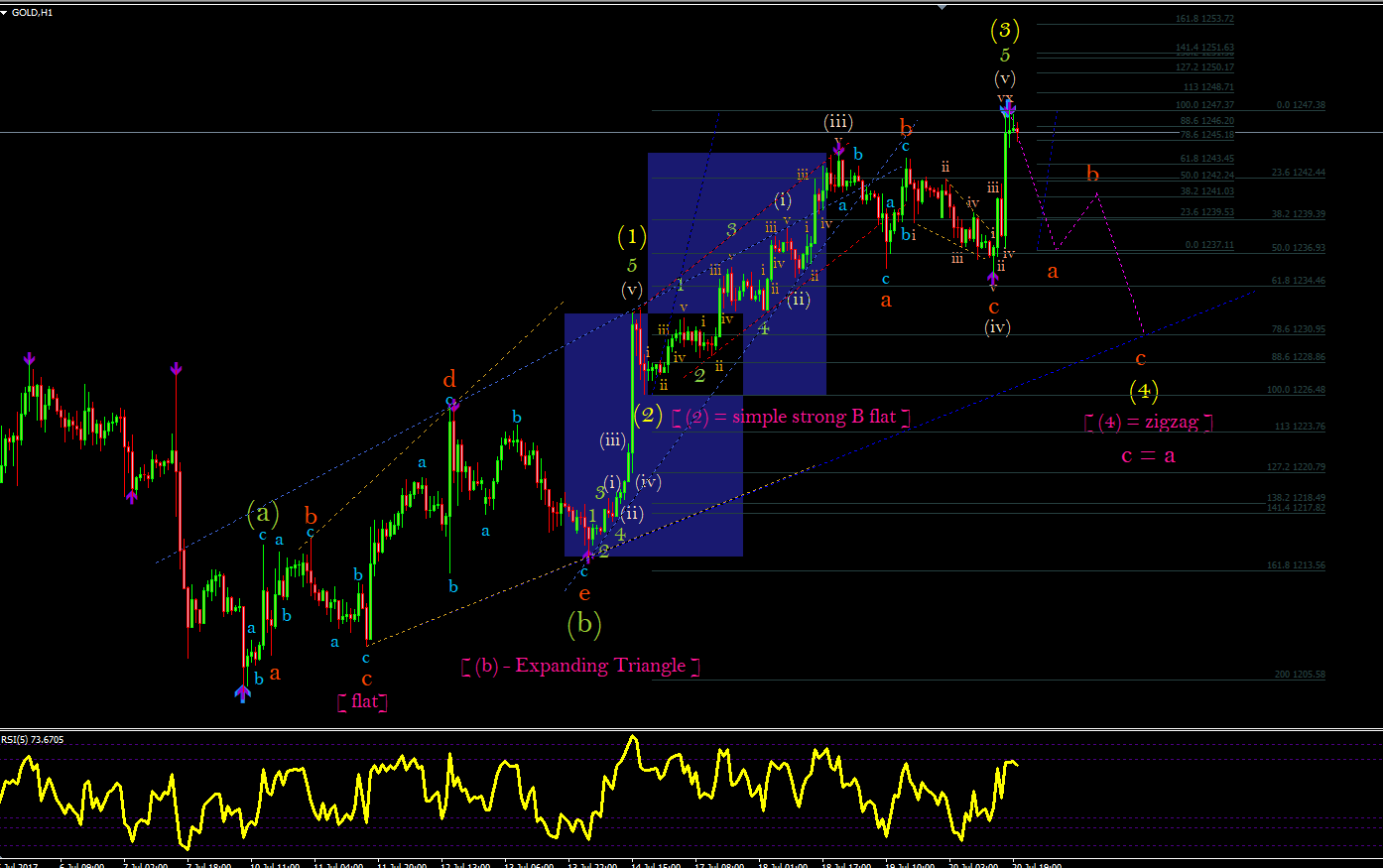Click the 161.8 1253.72 Fibonacci level
This screenshot has width=1383, height=868.
(1204, 19)
